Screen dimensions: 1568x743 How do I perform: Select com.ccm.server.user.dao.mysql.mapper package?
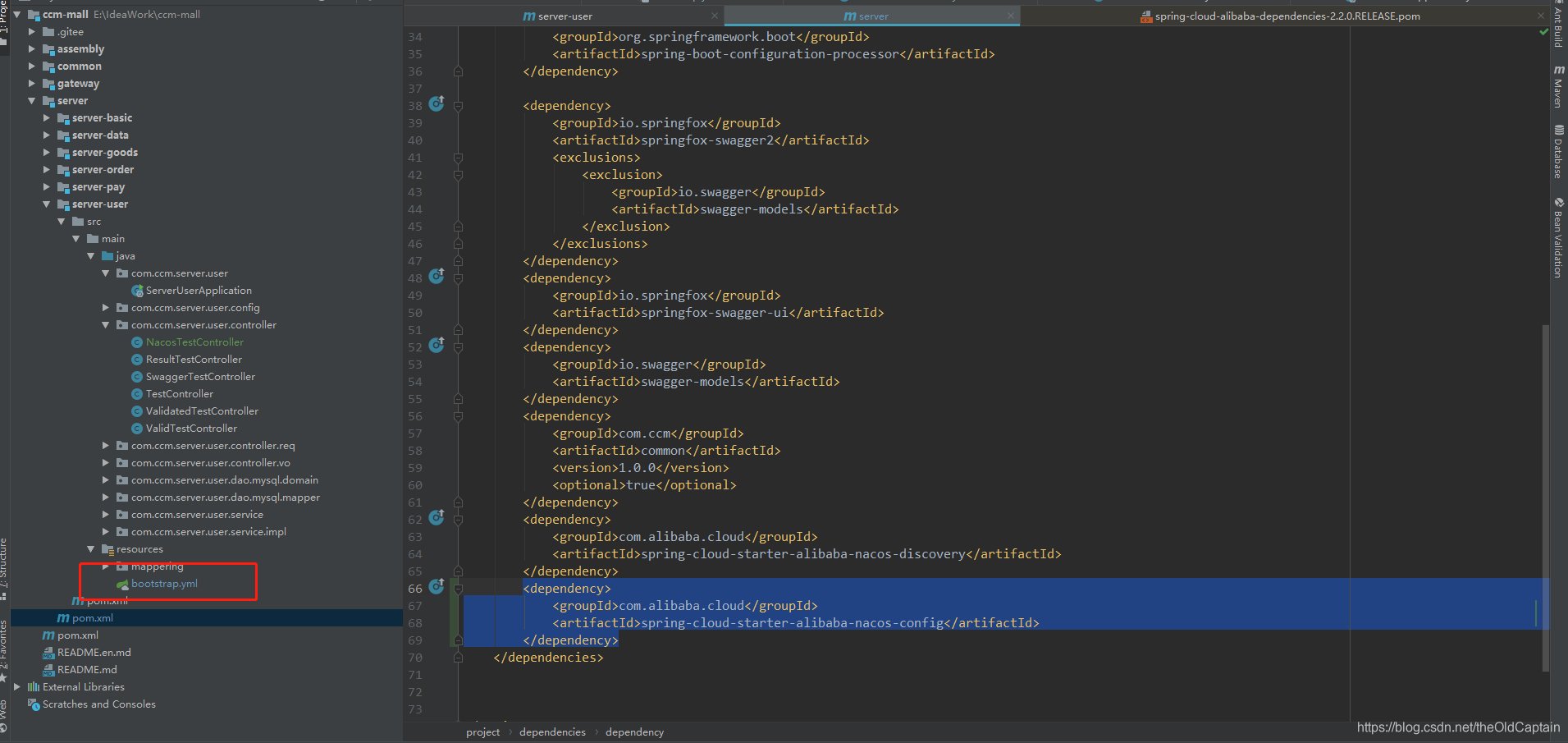[226, 498]
